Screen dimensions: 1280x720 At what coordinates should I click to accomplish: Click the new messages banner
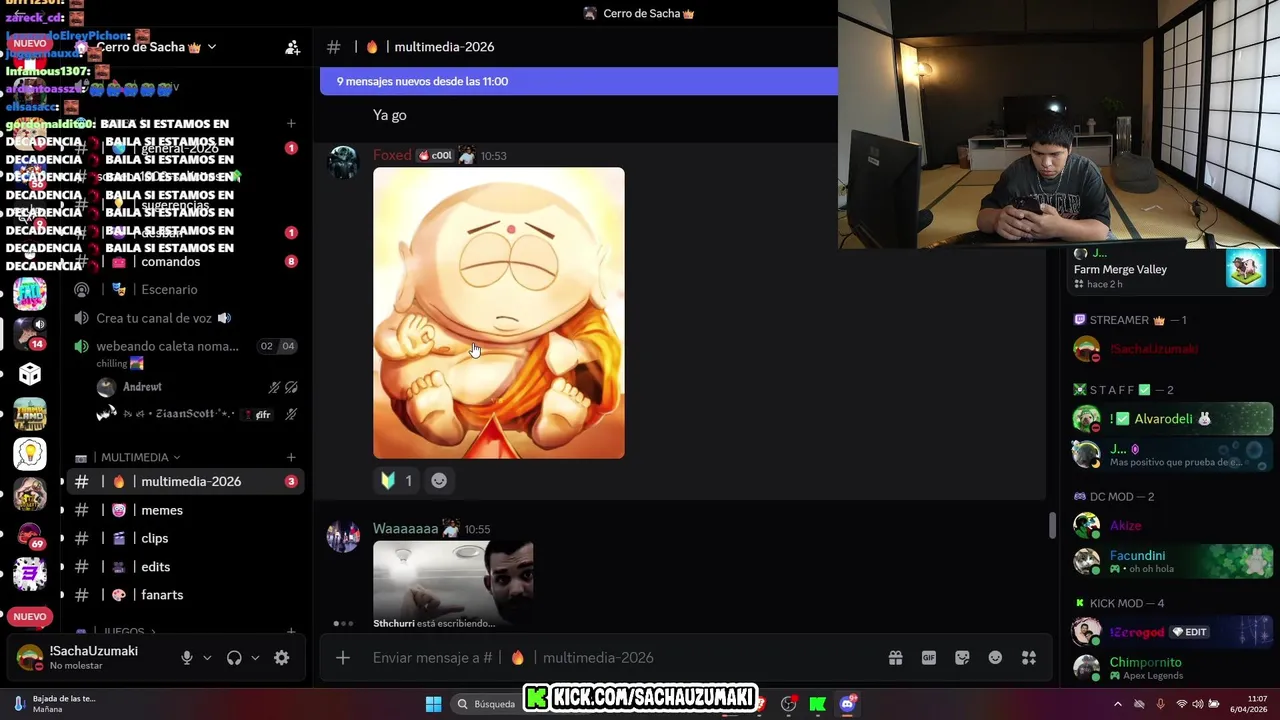578,81
